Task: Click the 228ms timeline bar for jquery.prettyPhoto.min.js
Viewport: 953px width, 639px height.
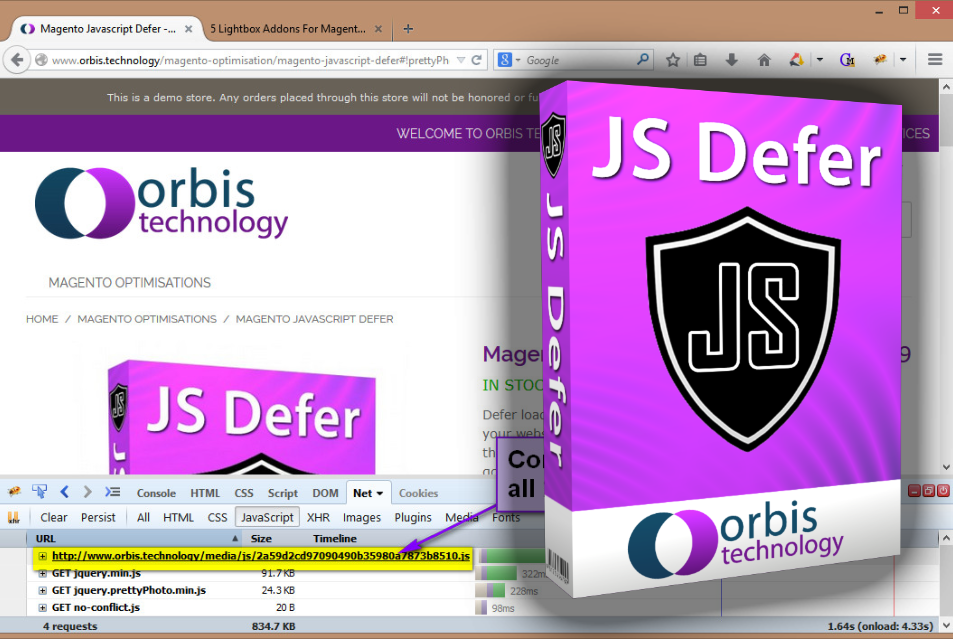Action: (x=490, y=590)
